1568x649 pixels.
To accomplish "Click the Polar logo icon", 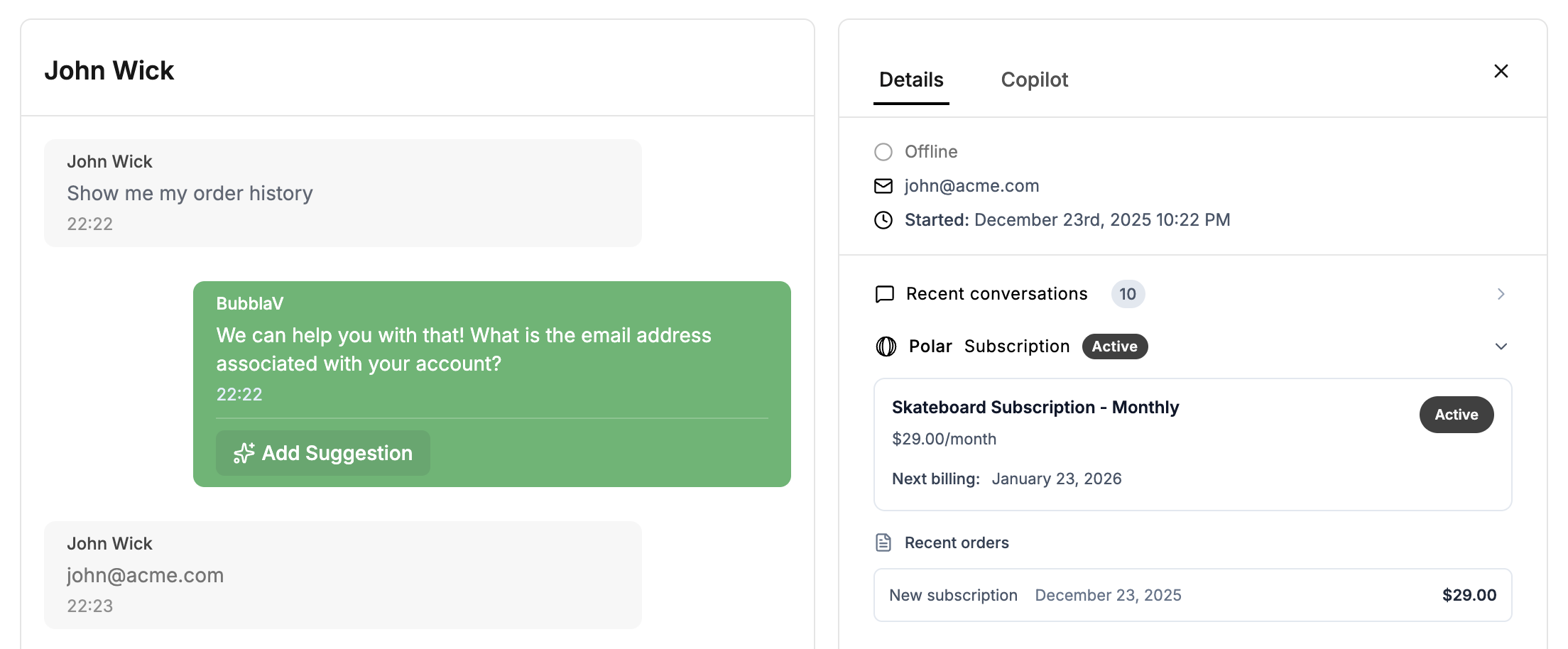I will [x=886, y=347].
